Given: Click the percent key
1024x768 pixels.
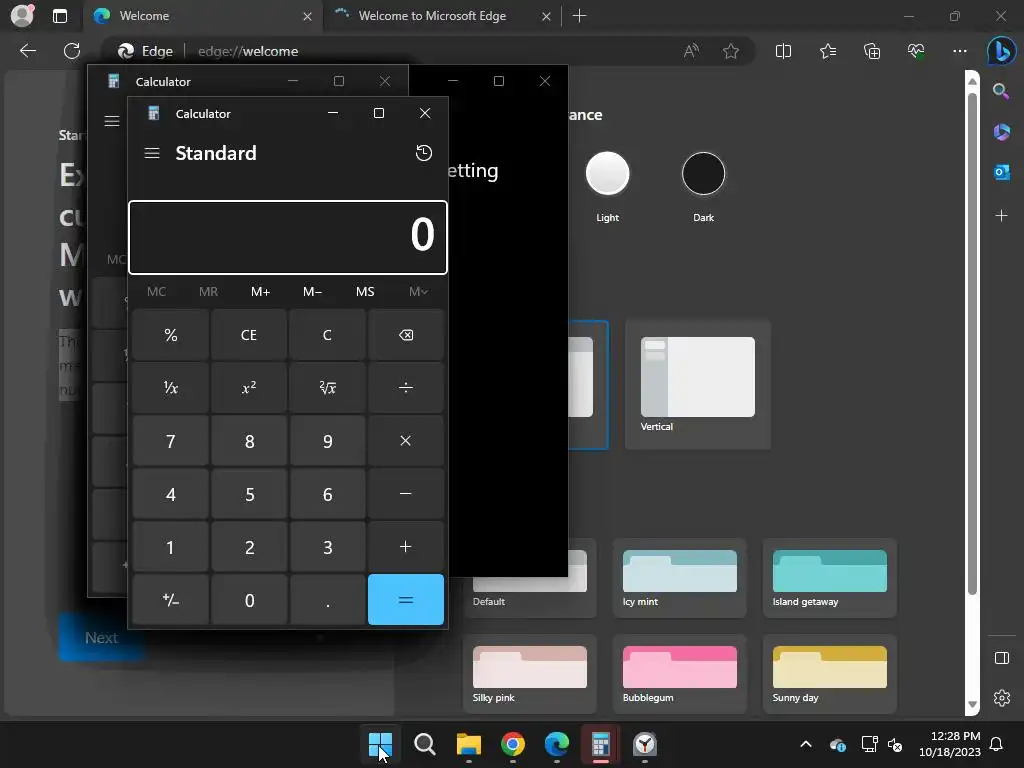Looking at the screenshot, I should point(170,335).
